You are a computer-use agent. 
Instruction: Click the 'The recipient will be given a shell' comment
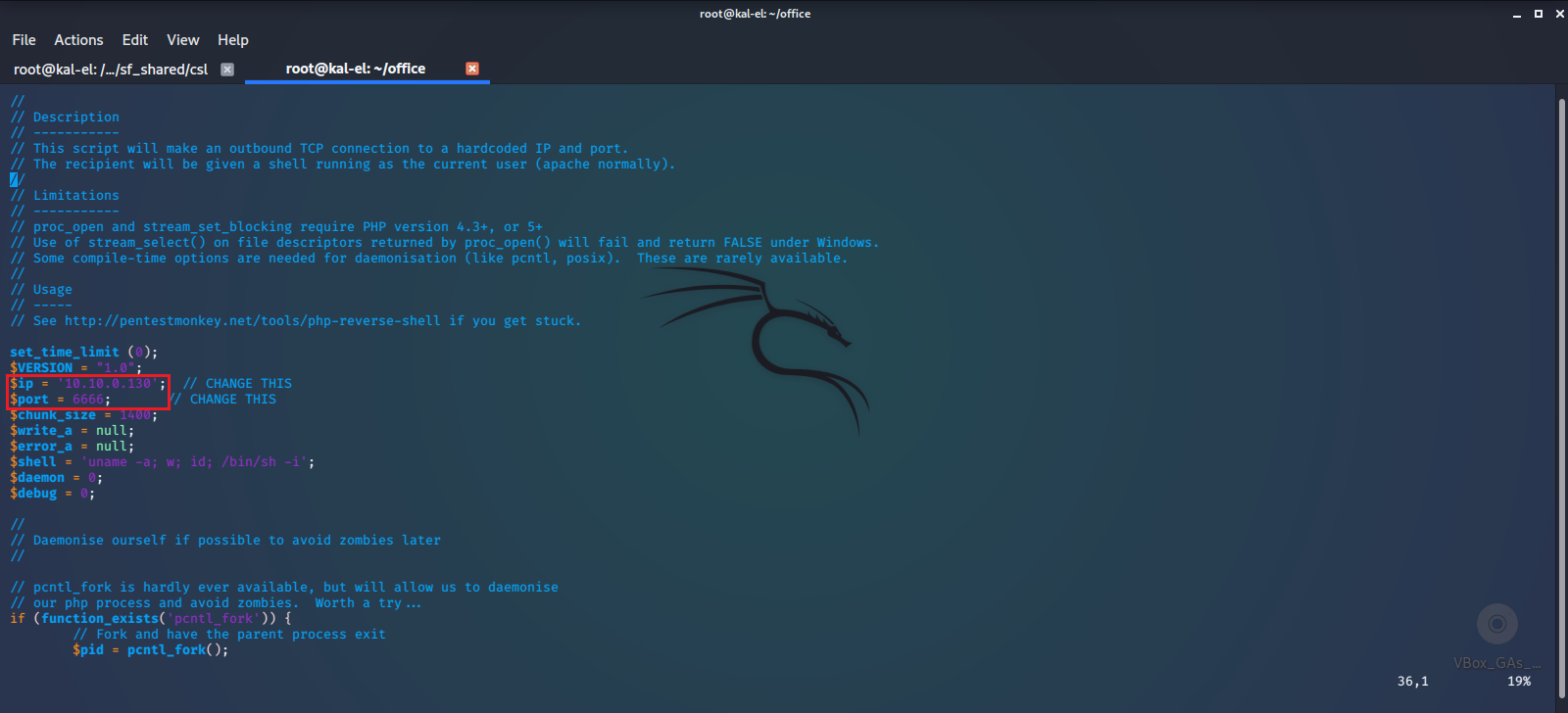click(x=343, y=164)
